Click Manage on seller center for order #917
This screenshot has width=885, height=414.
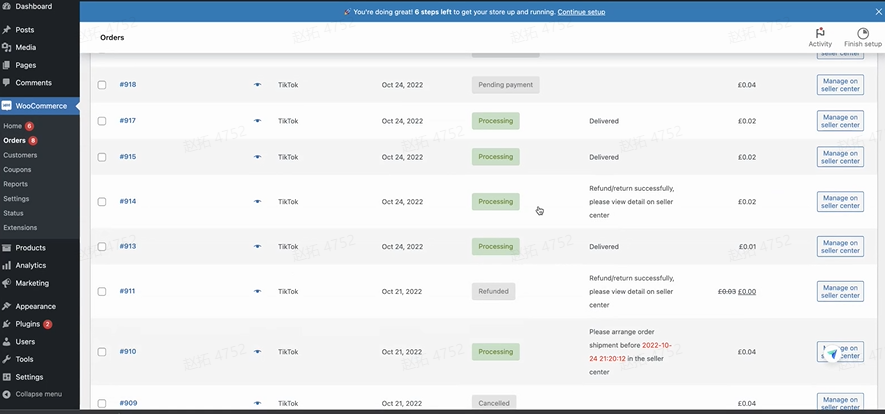[839, 121]
